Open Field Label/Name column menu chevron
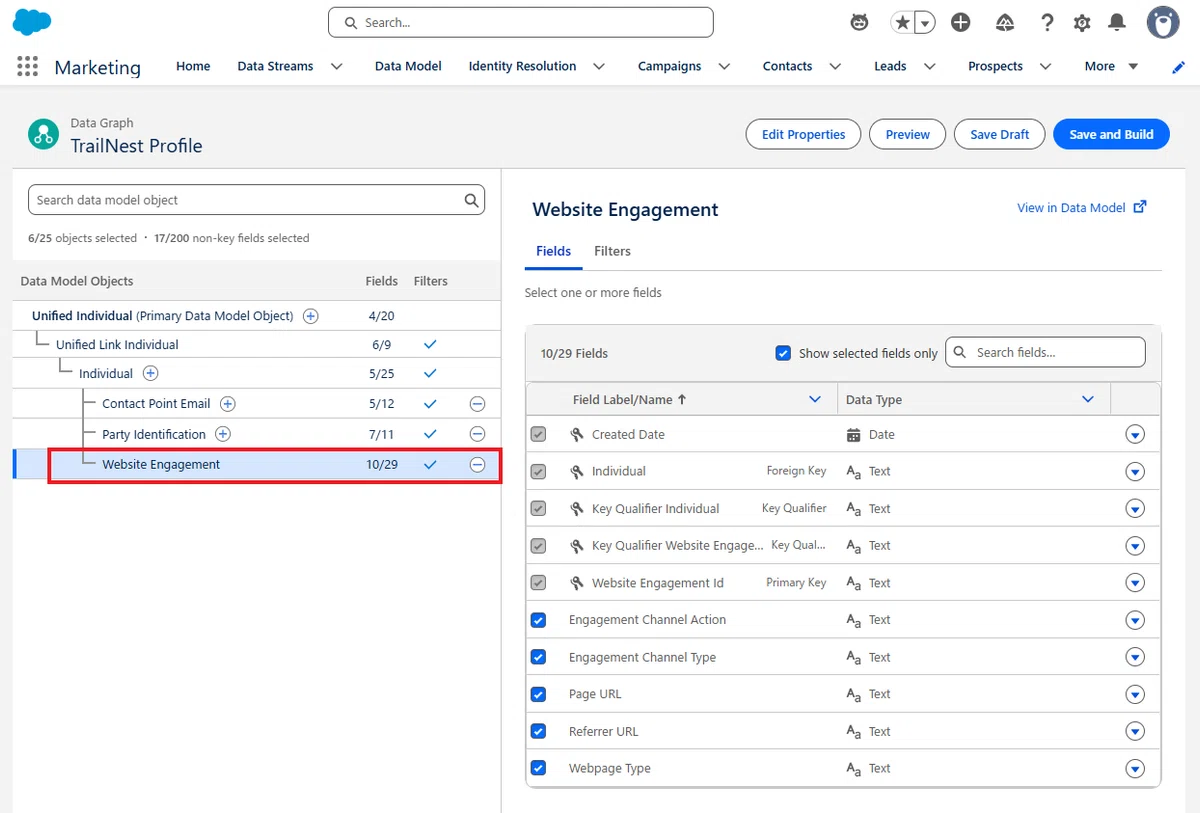This screenshot has height=813, width=1200. tap(814, 399)
